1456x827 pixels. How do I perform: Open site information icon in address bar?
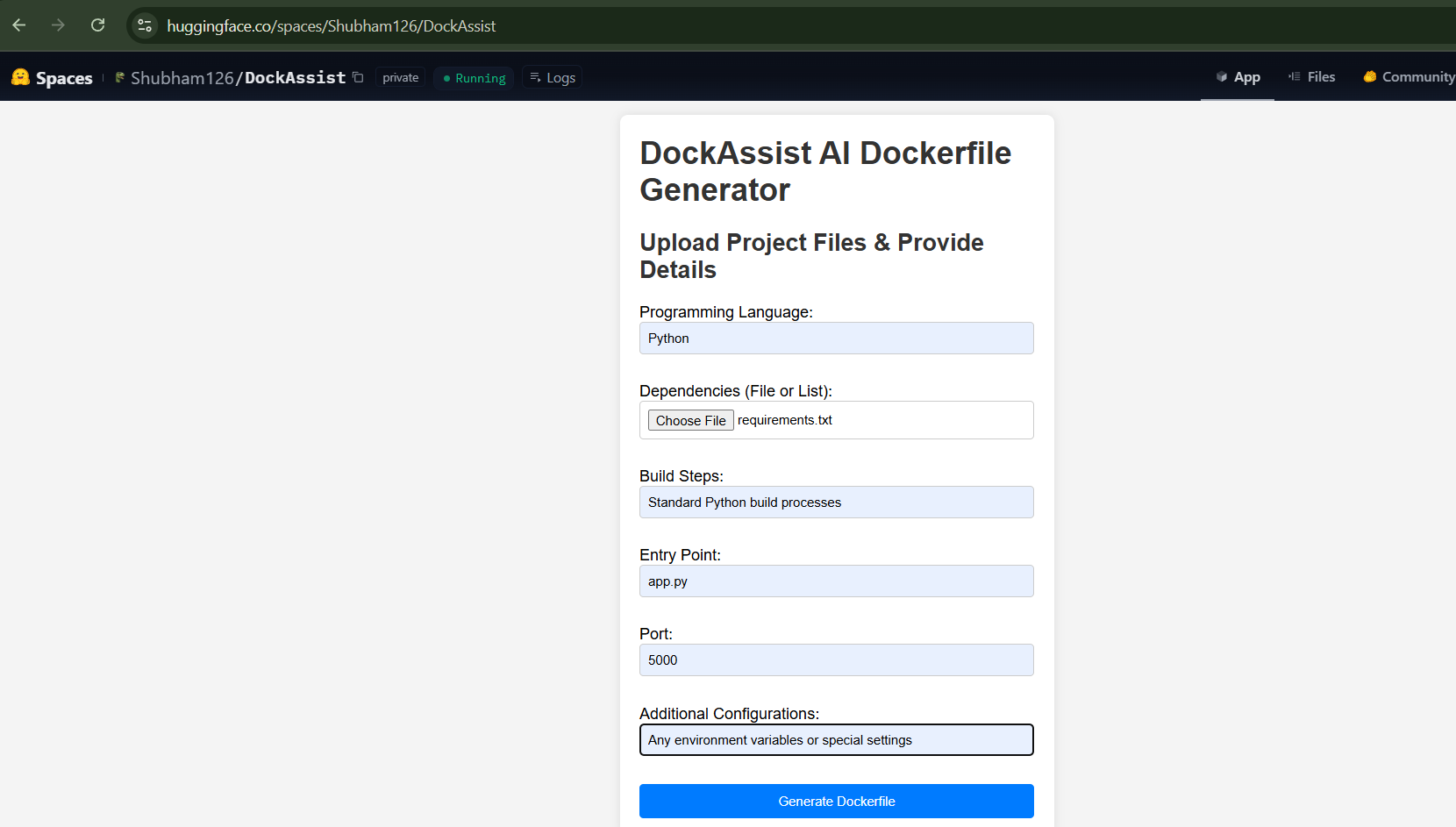point(145,25)
